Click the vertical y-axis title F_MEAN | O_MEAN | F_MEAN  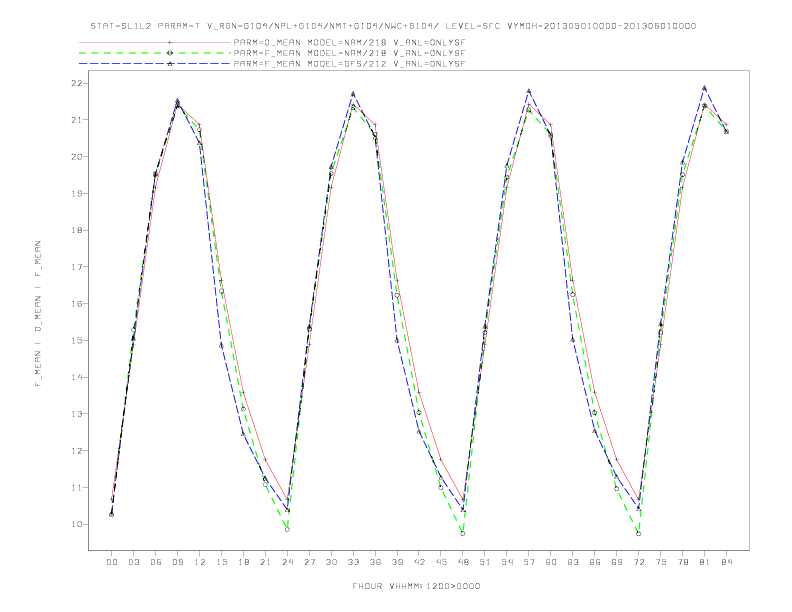pyautogui.click(x=38, y=314)
